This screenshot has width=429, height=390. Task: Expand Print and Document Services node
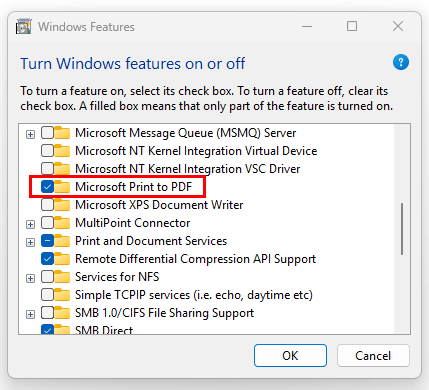30,242
